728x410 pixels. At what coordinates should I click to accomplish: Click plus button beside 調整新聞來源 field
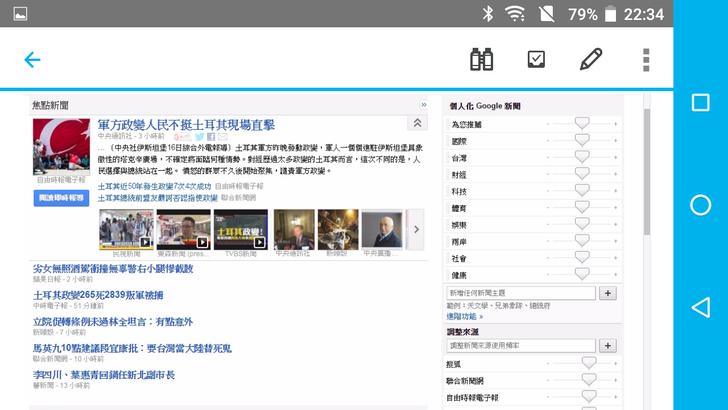pyautogui.click(x=608, y=346)
